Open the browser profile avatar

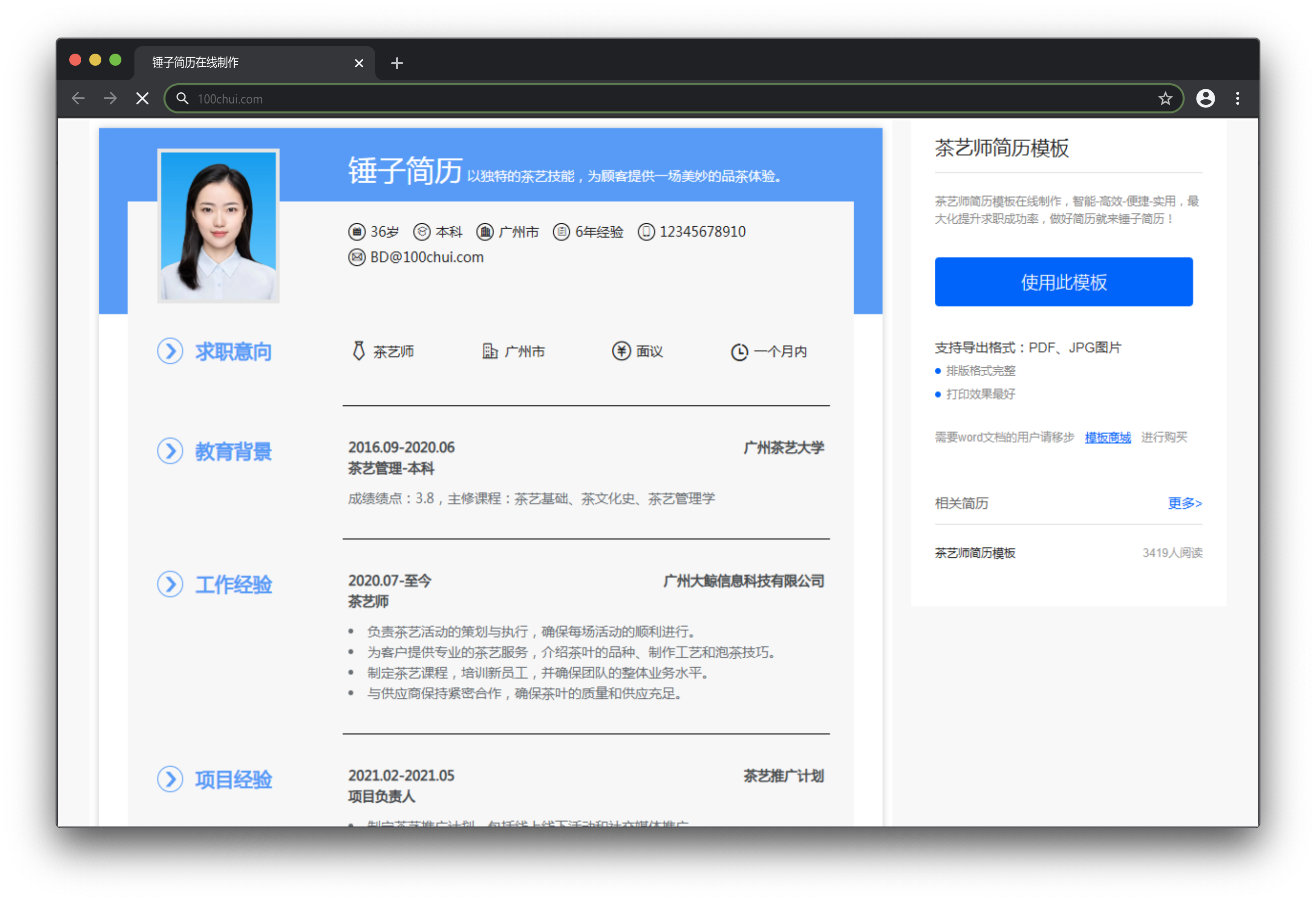click(x=1205, y=99)
